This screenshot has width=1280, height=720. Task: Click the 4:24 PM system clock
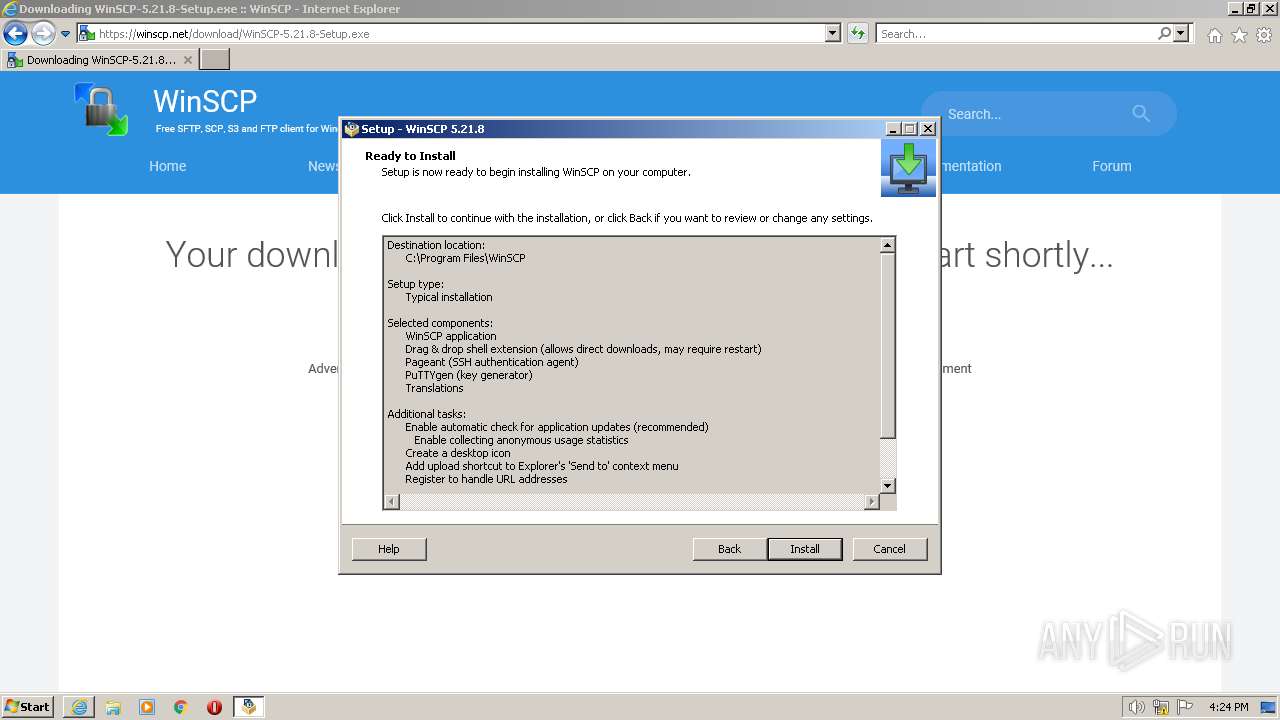[1228, 707]
